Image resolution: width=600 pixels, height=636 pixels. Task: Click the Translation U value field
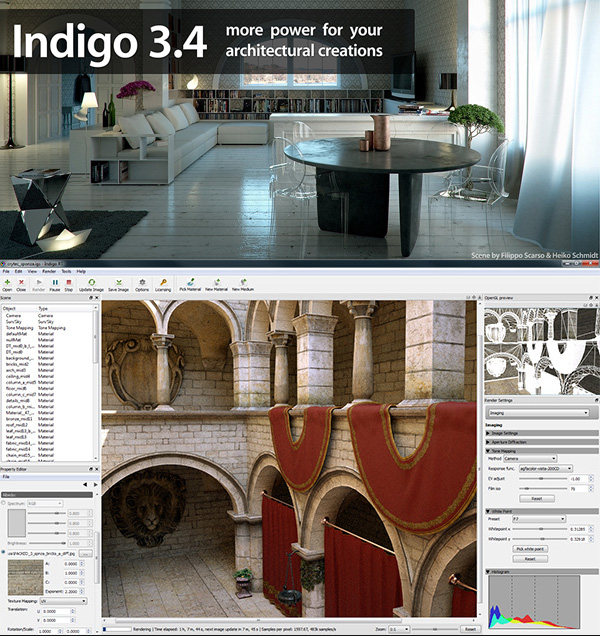[56, 611]
